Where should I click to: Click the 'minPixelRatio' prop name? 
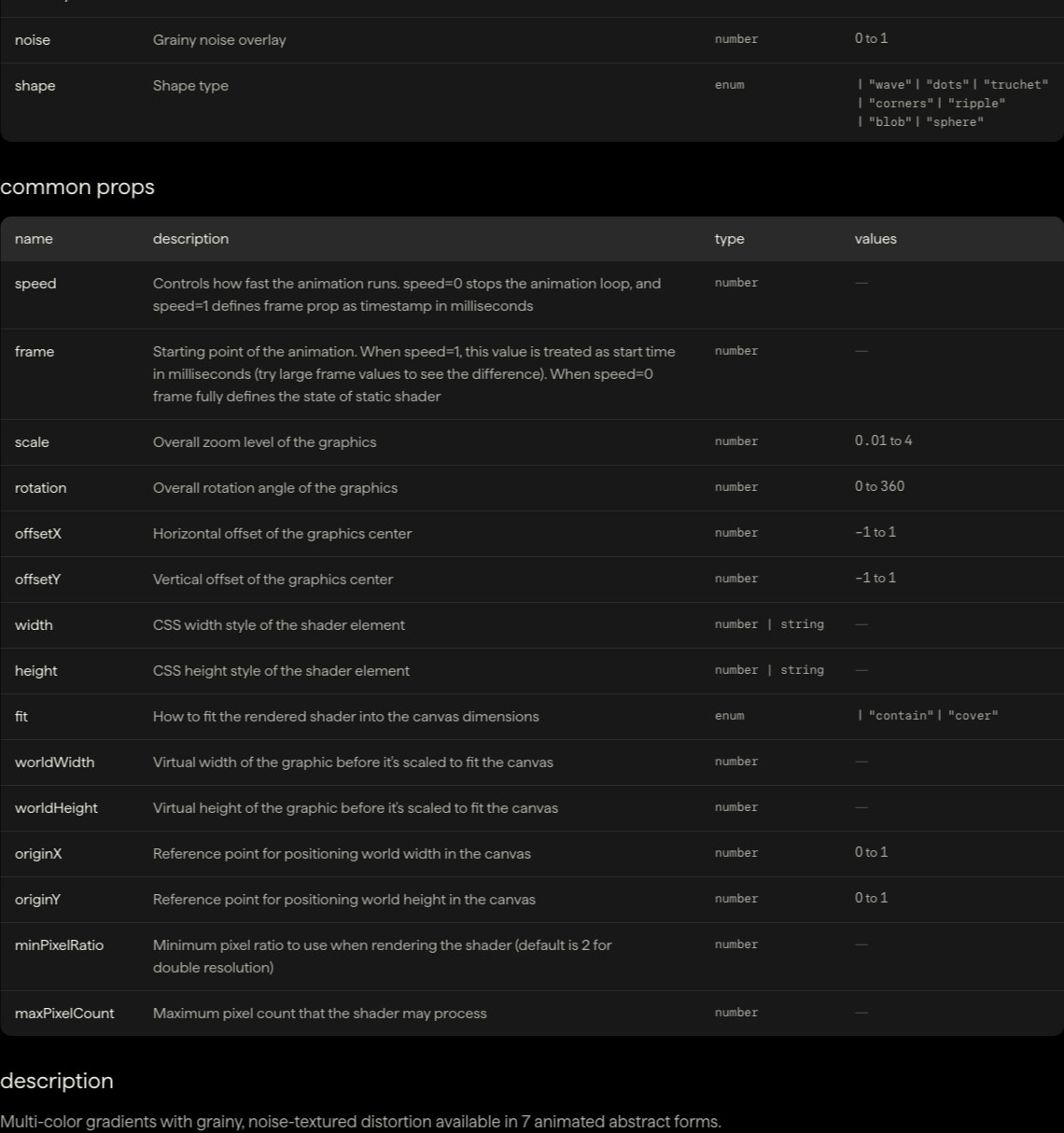click(59, 945)
